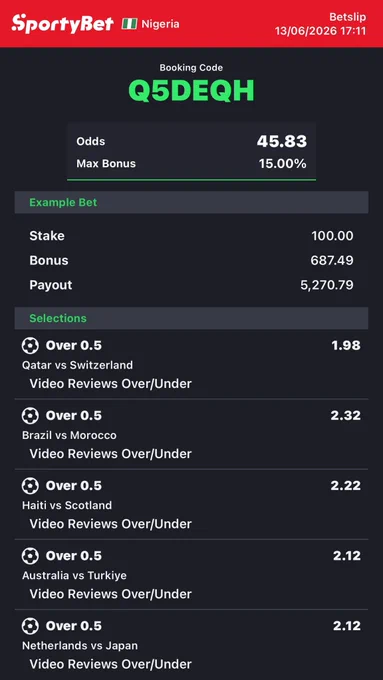The image size is (383, 680).
Task: Open the Selections section header
Action: pos(191,318)
